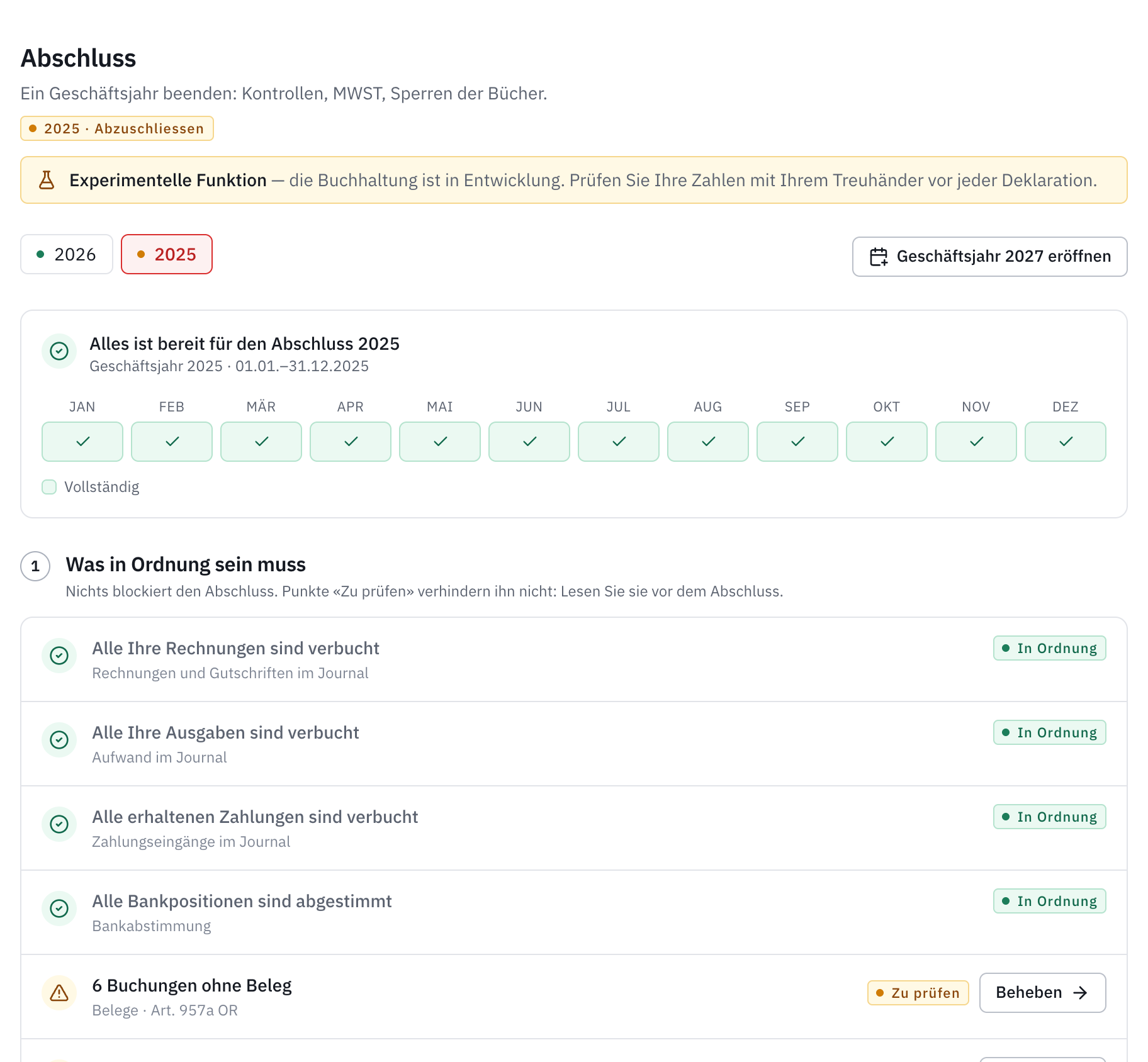The height and width of the screenshot is (1062, 1148).
Task: Click 'In Ordnung' badge for Bankpositionen row
Action: pos(1050,901)
